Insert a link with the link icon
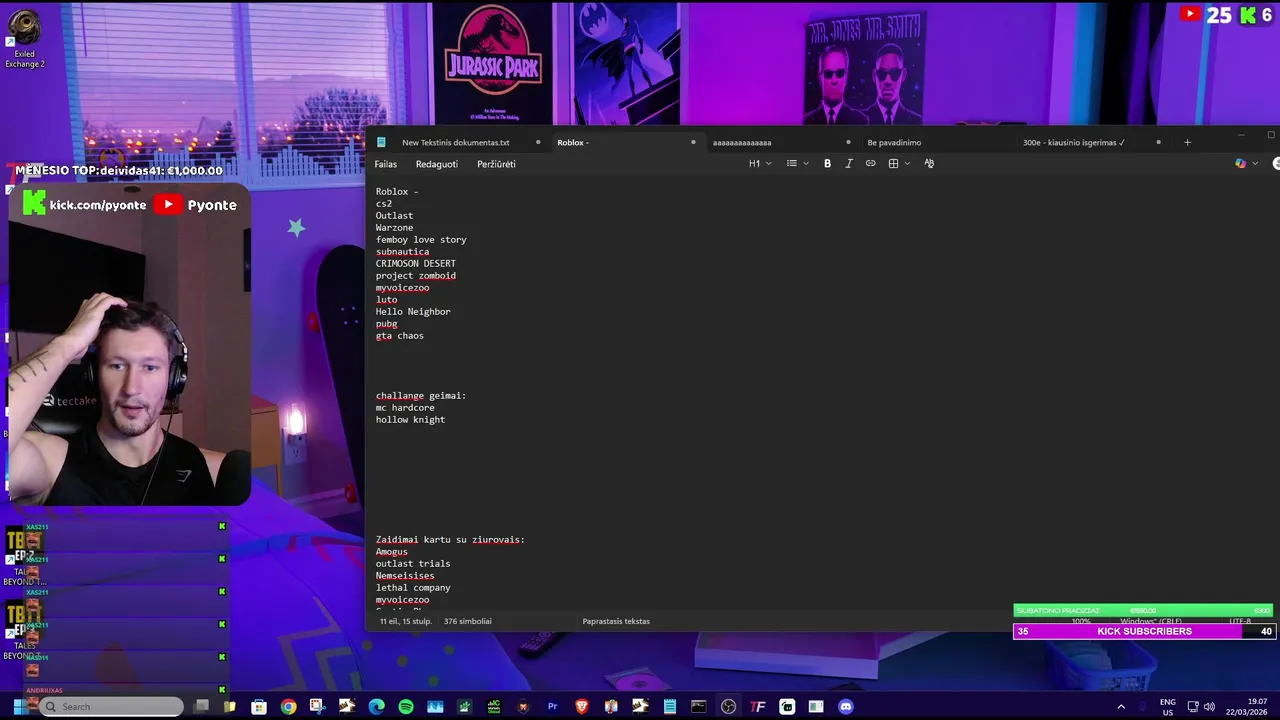Screen dimensions: 1280x720 coord(870,164)
